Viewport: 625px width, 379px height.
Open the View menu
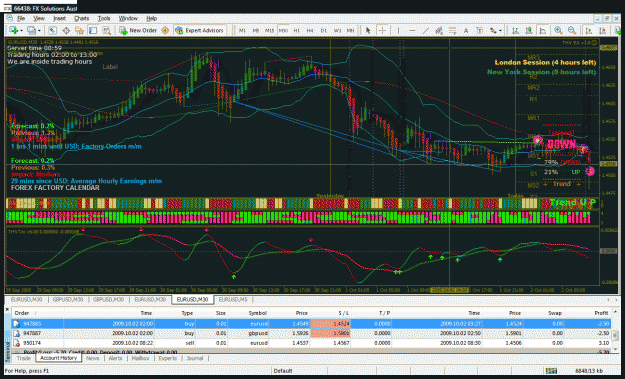[x=39, y=18]
